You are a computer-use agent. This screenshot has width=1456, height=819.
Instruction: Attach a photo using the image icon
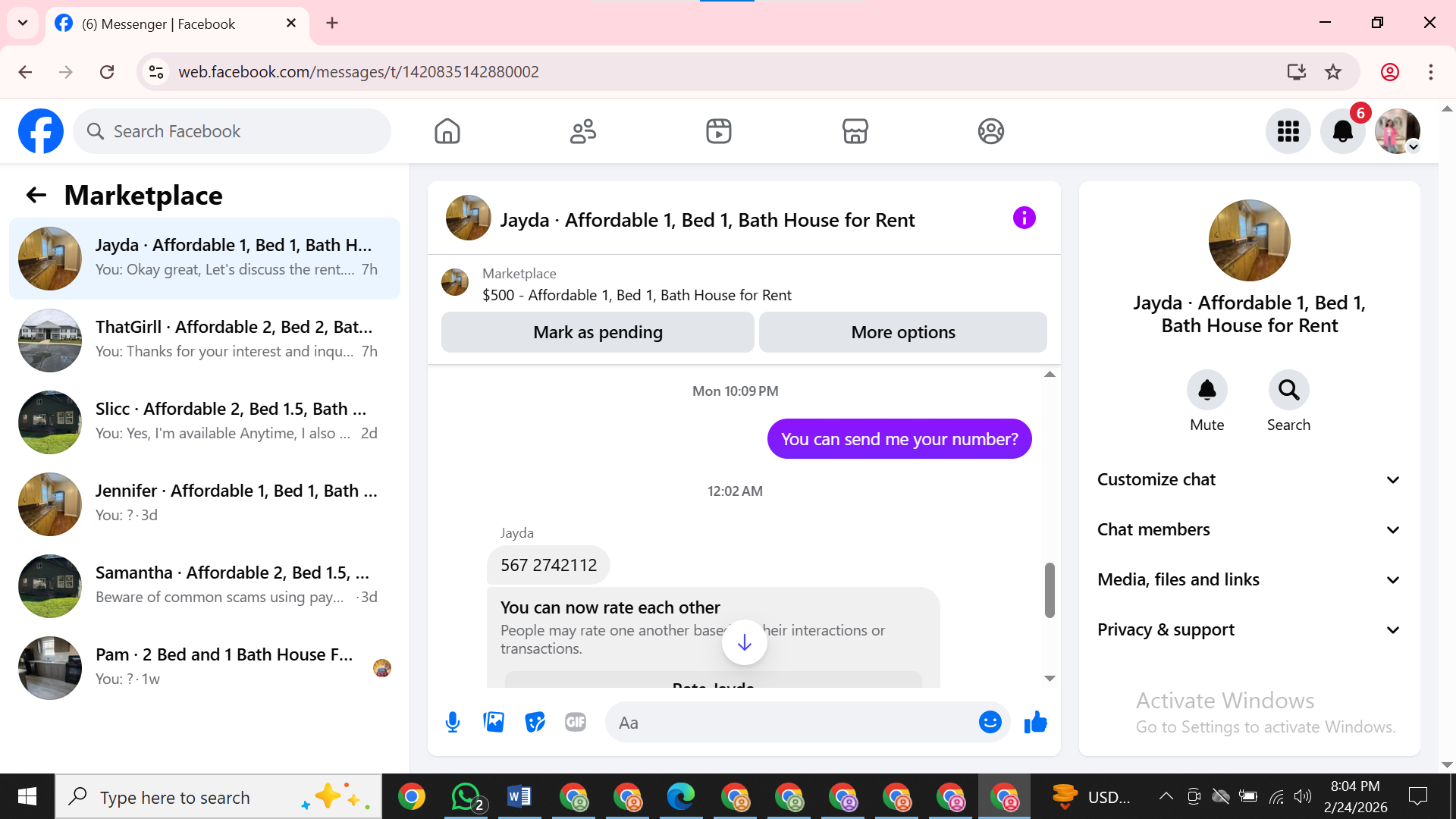coord(494,722)
